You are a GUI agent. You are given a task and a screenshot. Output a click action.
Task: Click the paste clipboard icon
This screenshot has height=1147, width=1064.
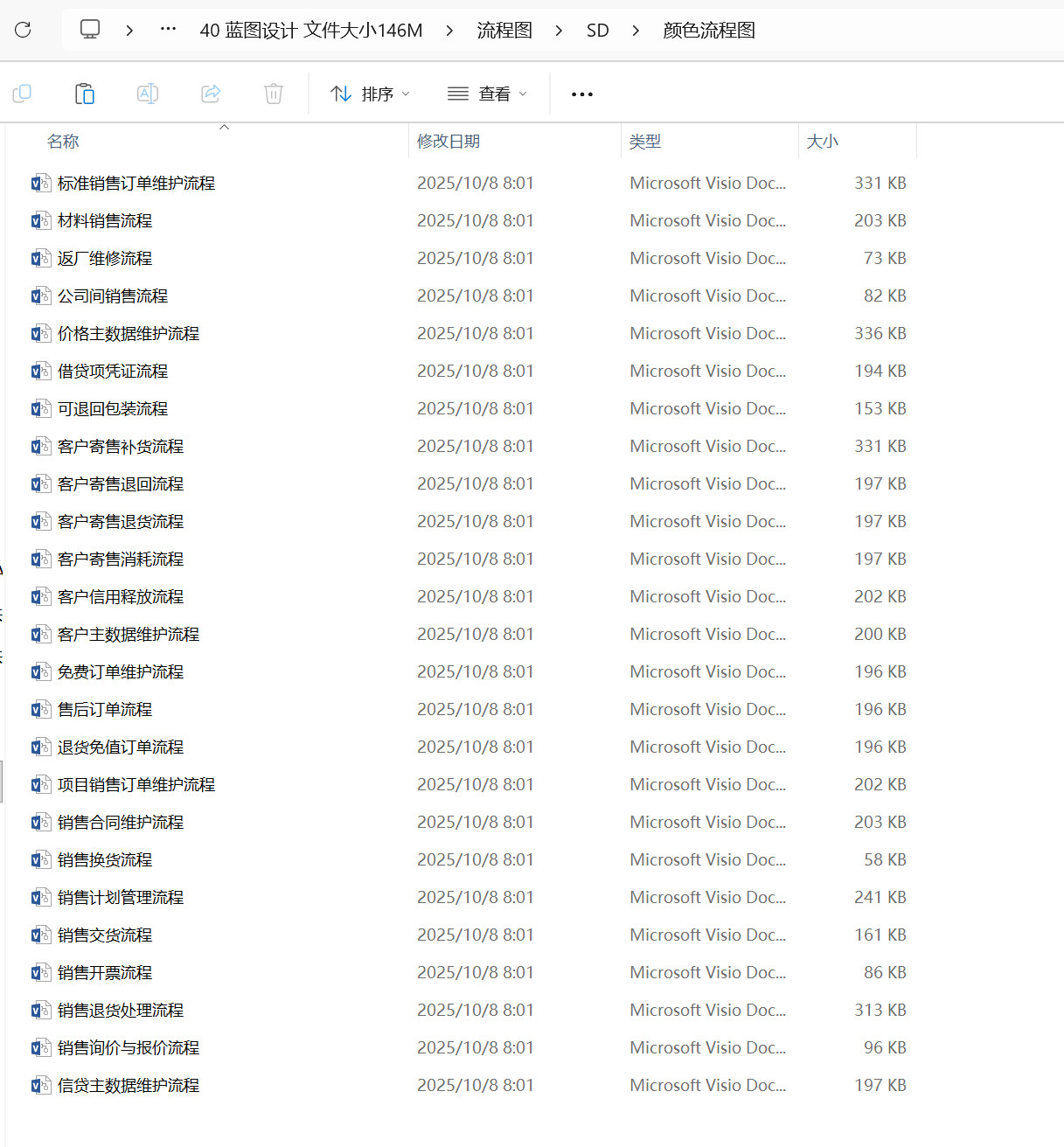coord(85,94)
